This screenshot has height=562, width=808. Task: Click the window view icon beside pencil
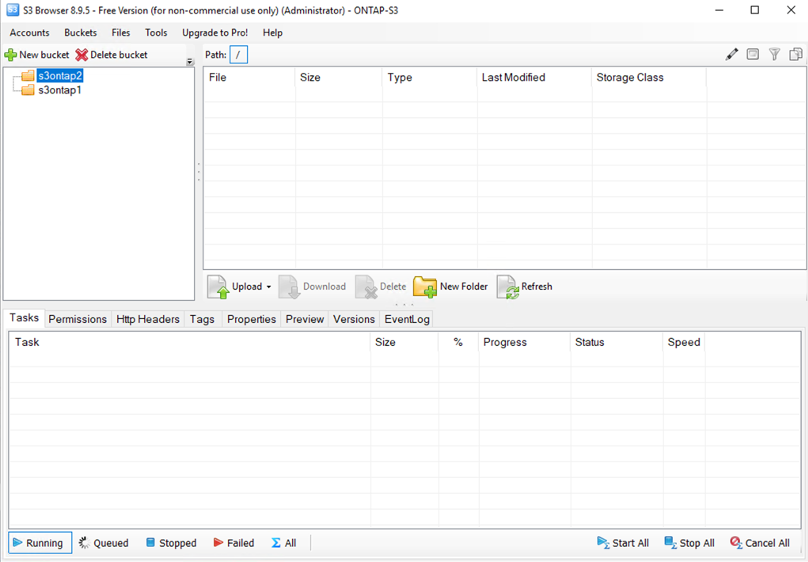click(x=752, y=54)
